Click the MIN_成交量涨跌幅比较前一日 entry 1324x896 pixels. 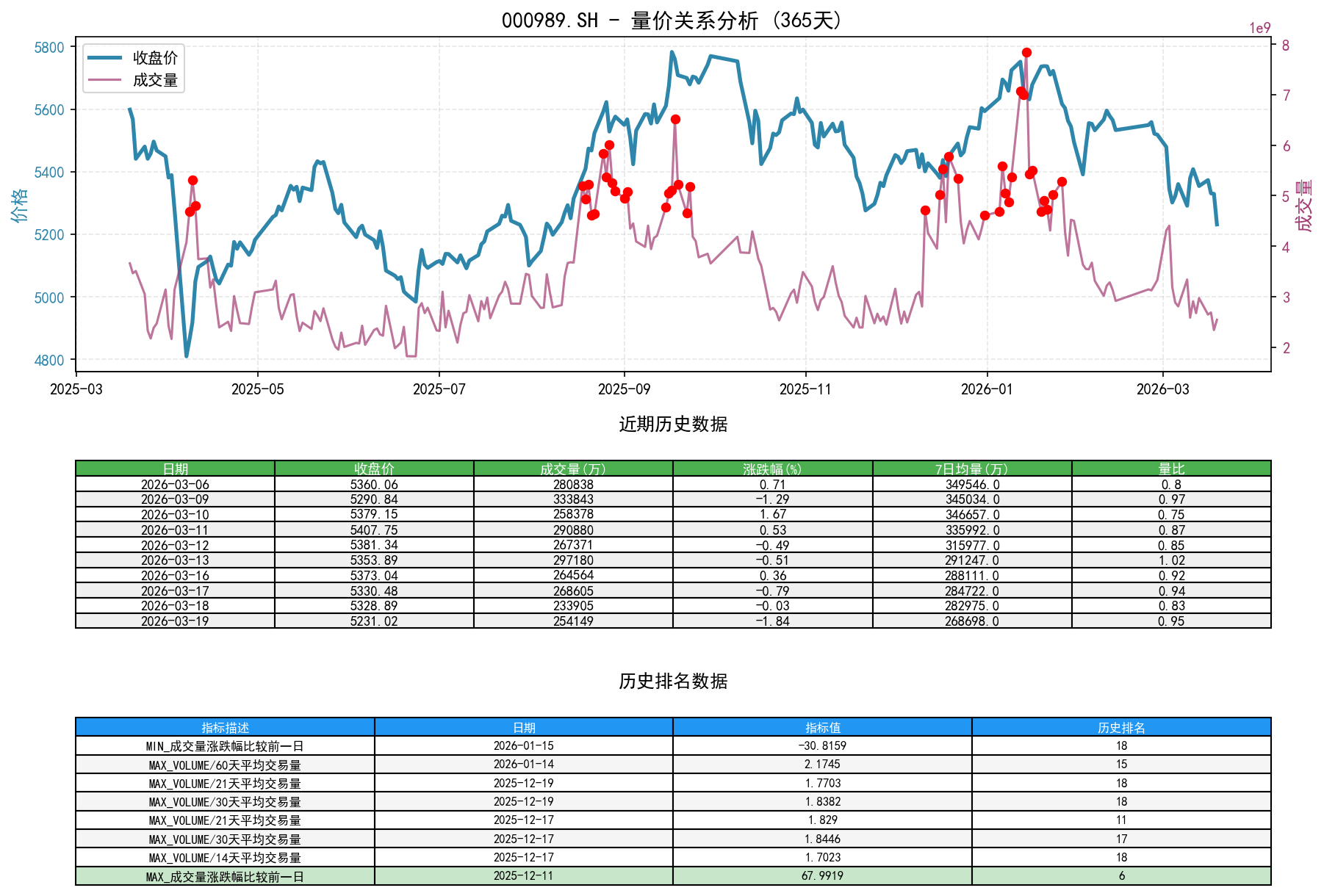(224, 746)
